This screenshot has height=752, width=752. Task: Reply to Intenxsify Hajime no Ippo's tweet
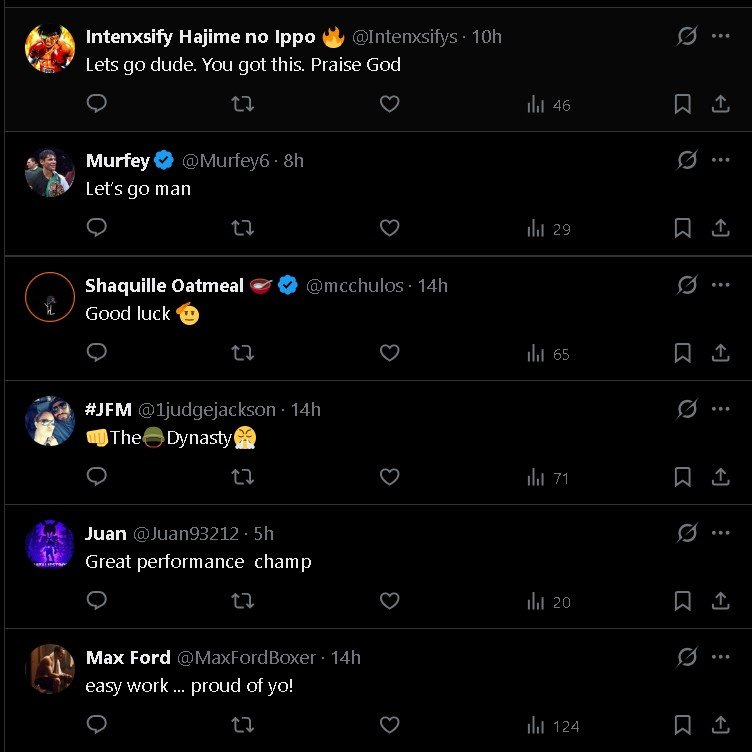click(97, 104)
